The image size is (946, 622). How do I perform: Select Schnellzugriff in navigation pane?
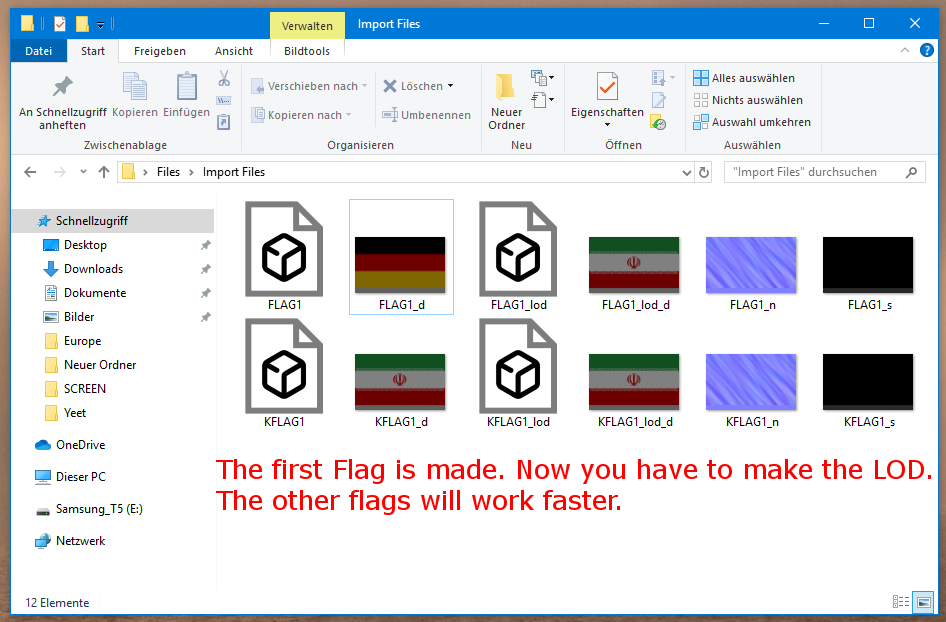tap(113, 221)
